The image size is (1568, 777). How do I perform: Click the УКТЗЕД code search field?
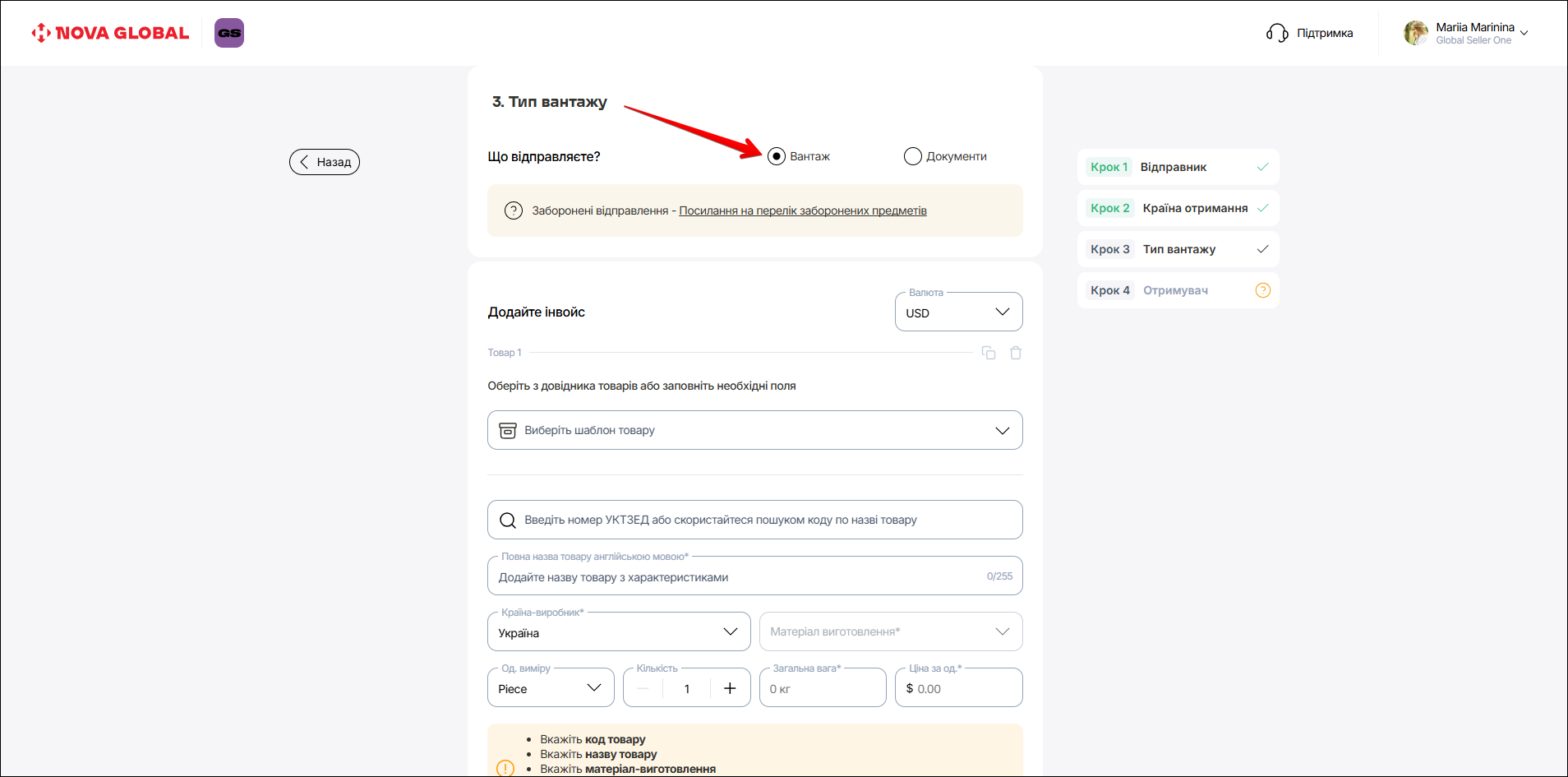pos(754,520)
